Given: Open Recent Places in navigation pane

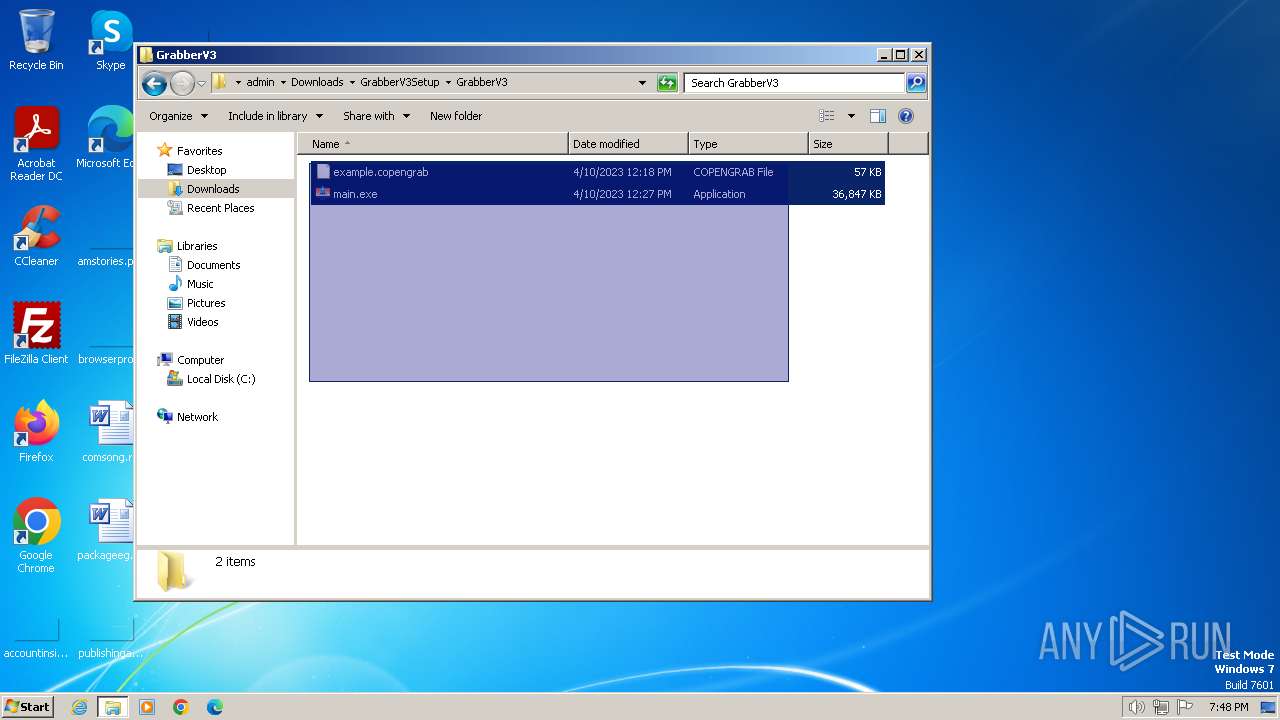Looking at the screenshot, I should coord(220,208).
